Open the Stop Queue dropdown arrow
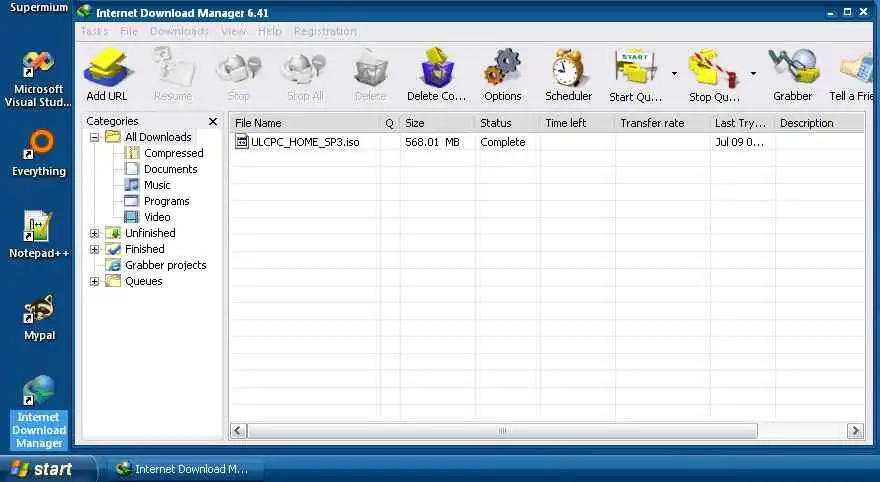Viewport: 880px width, 482px height. [x=753, y=74]
